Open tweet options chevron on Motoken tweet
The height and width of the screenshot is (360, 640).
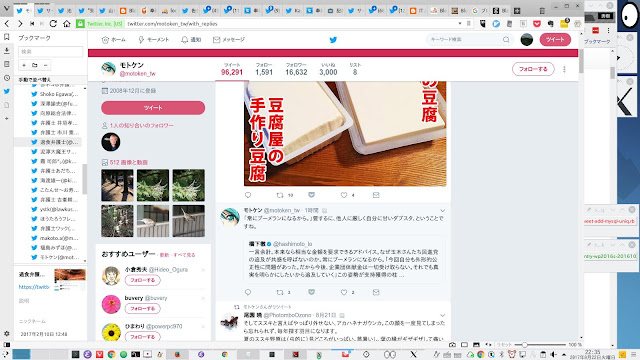442,211
